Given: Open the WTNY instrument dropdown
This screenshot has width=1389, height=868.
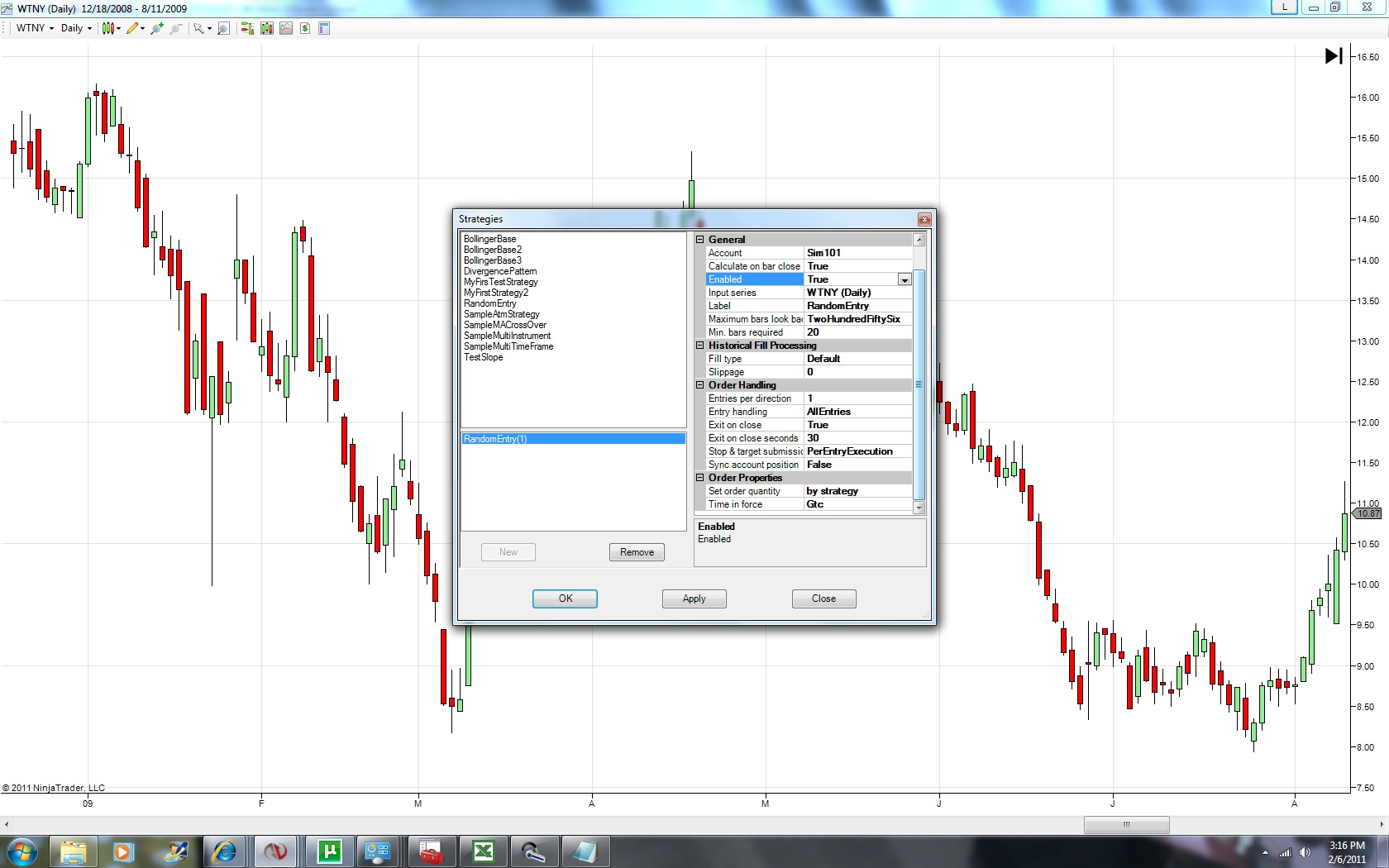Looking at the screenshot, I should point(35,28).
